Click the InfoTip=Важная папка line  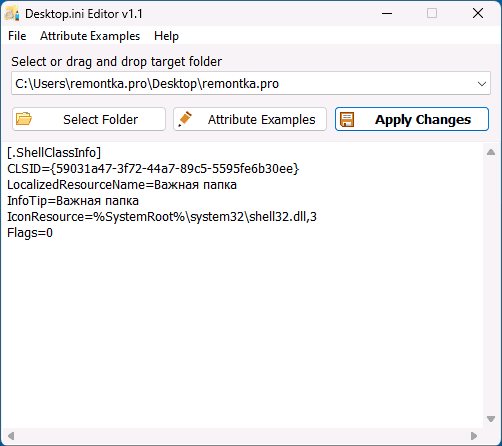tap(73, 201)
